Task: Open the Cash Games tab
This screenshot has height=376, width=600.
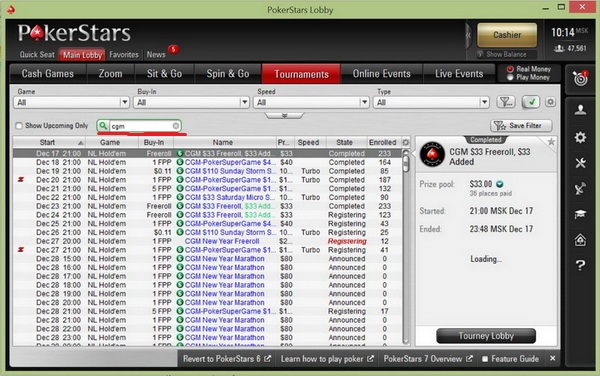Action: 48,73
